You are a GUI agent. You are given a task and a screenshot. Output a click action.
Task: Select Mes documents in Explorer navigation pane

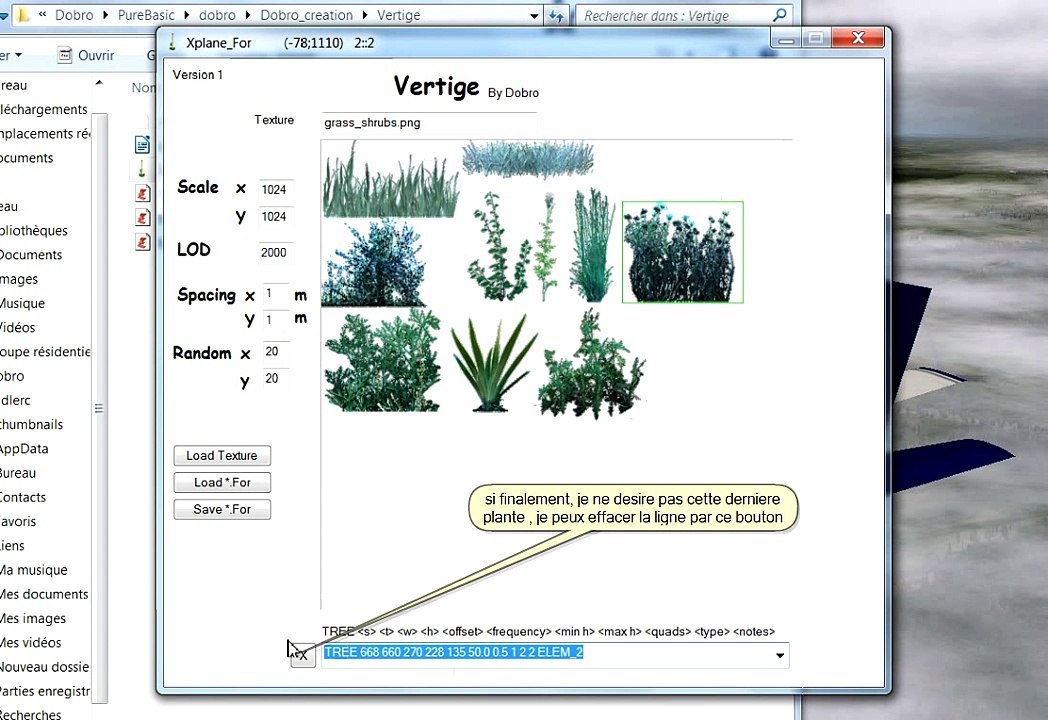pos(44,594)
